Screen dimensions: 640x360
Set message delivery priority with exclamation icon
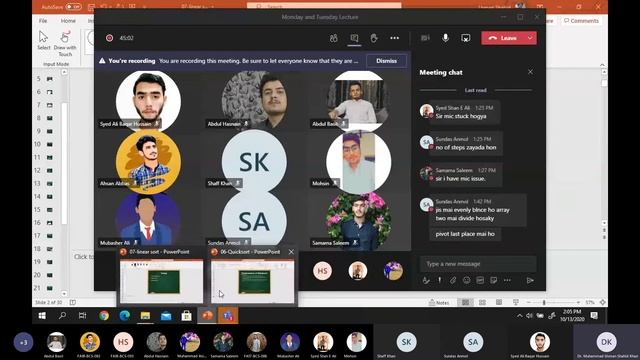tap(440, 280)
